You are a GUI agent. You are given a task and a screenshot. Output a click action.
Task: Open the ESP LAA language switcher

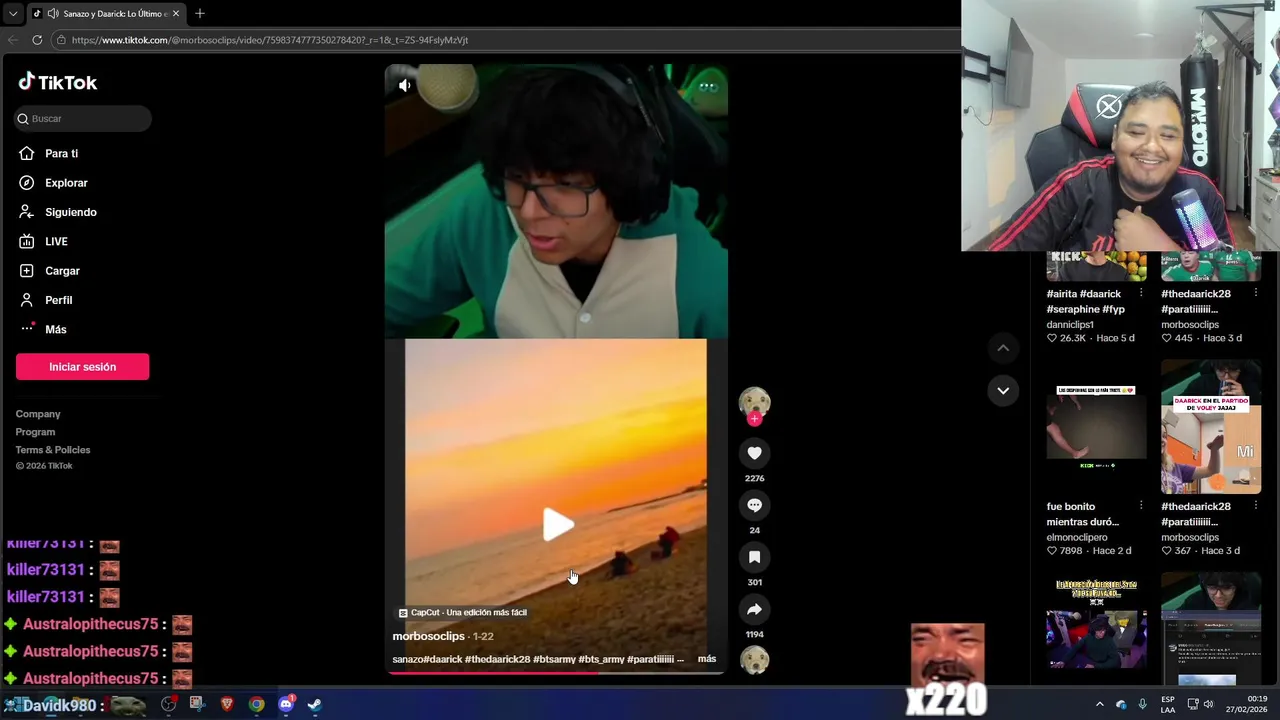pyautogui.click(x=1168, y=704)
